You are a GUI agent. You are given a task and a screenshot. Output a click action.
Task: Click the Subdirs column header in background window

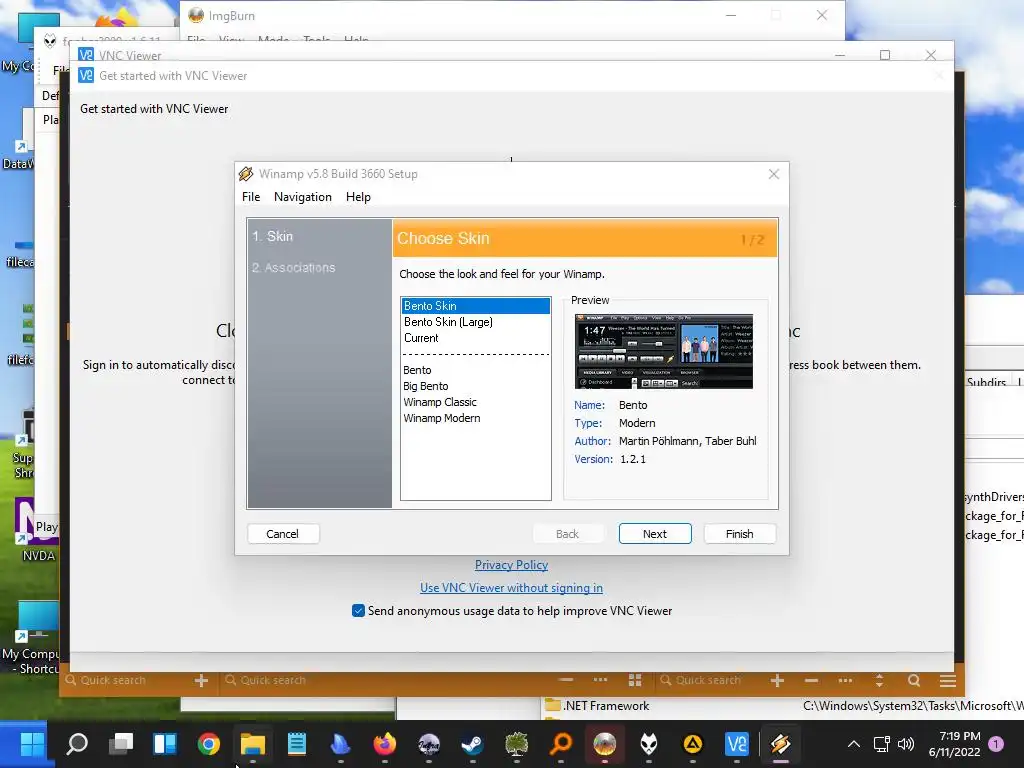(x=986, y=382)
